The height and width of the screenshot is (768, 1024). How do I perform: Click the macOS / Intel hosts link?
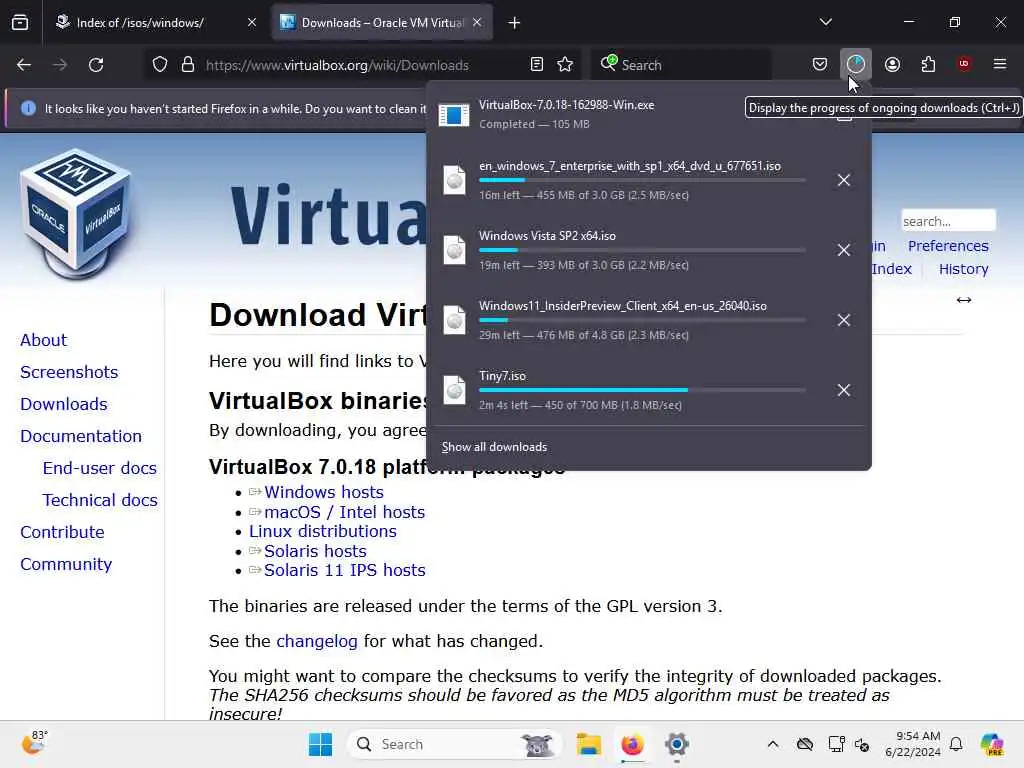coord(344,512)
